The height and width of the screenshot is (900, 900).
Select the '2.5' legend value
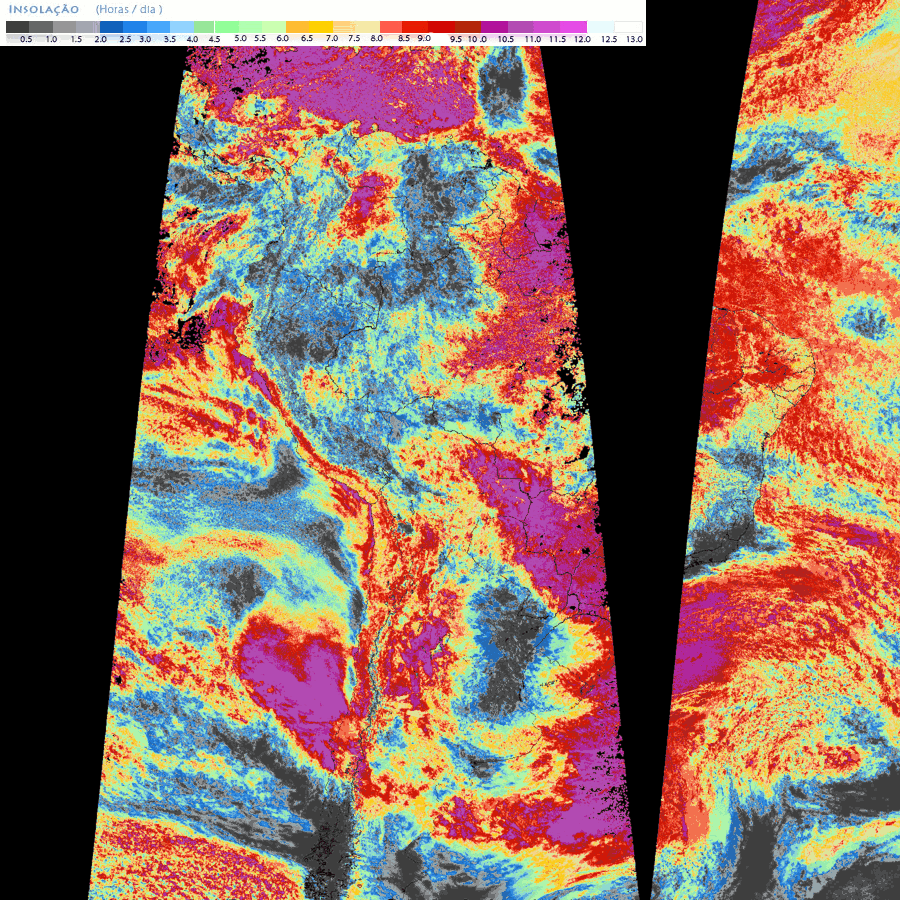pos(125,39)
